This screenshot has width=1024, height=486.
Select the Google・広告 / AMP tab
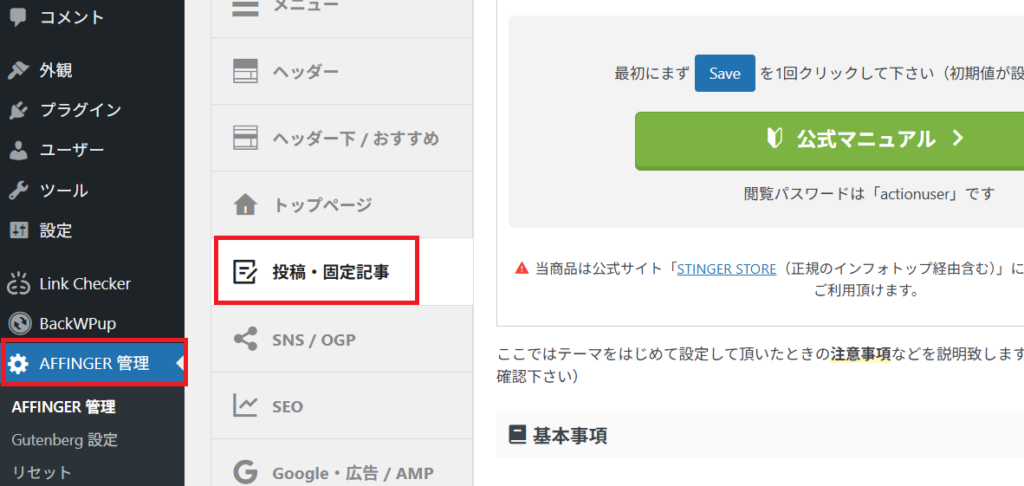point(353,472)
